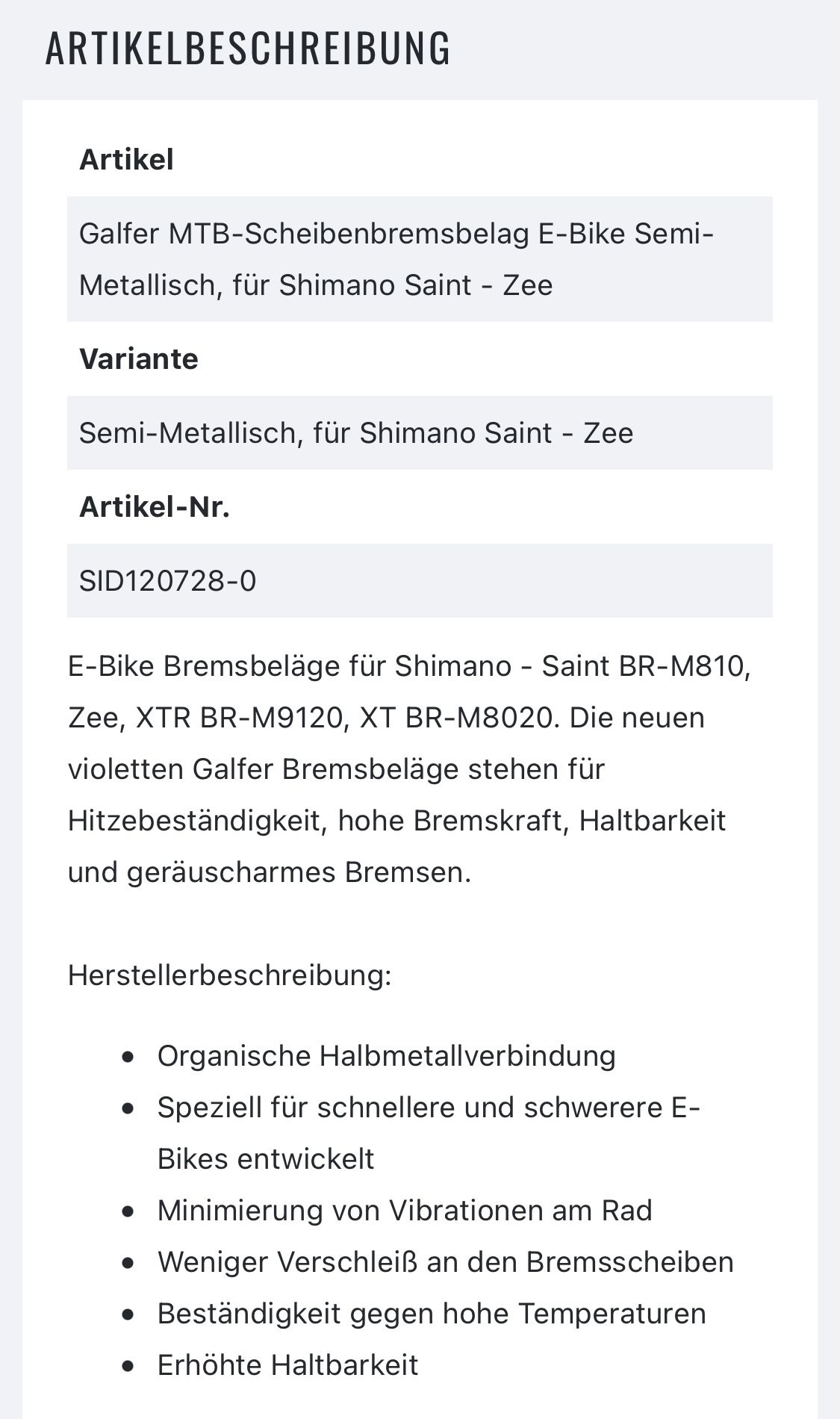Screen dimensions: 840x1419
Task: Click the Organische Halbmetallverbindung bullet
Action: (386, 1056)
